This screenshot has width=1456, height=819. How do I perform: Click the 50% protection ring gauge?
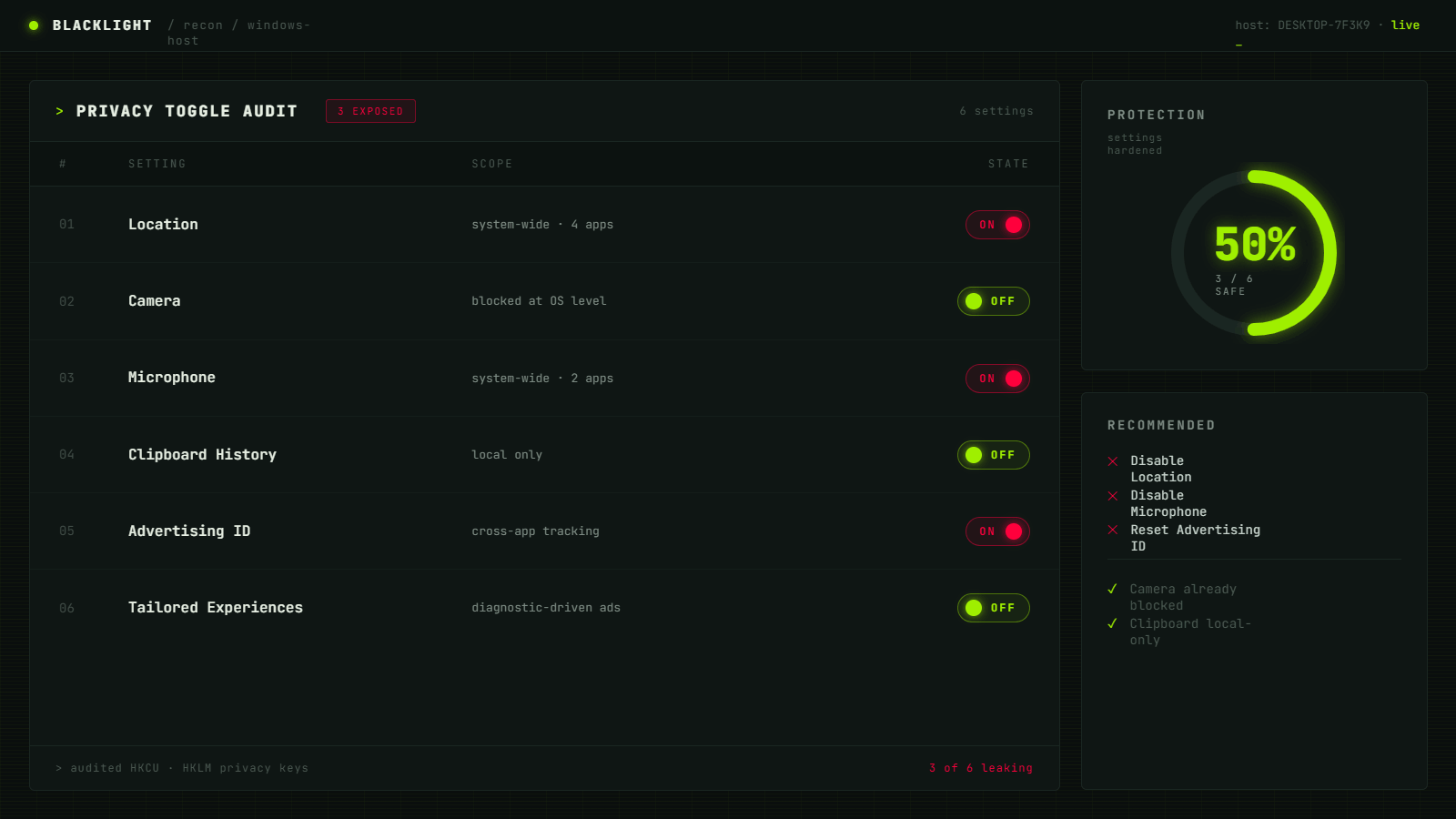[x=1254, y=253]
